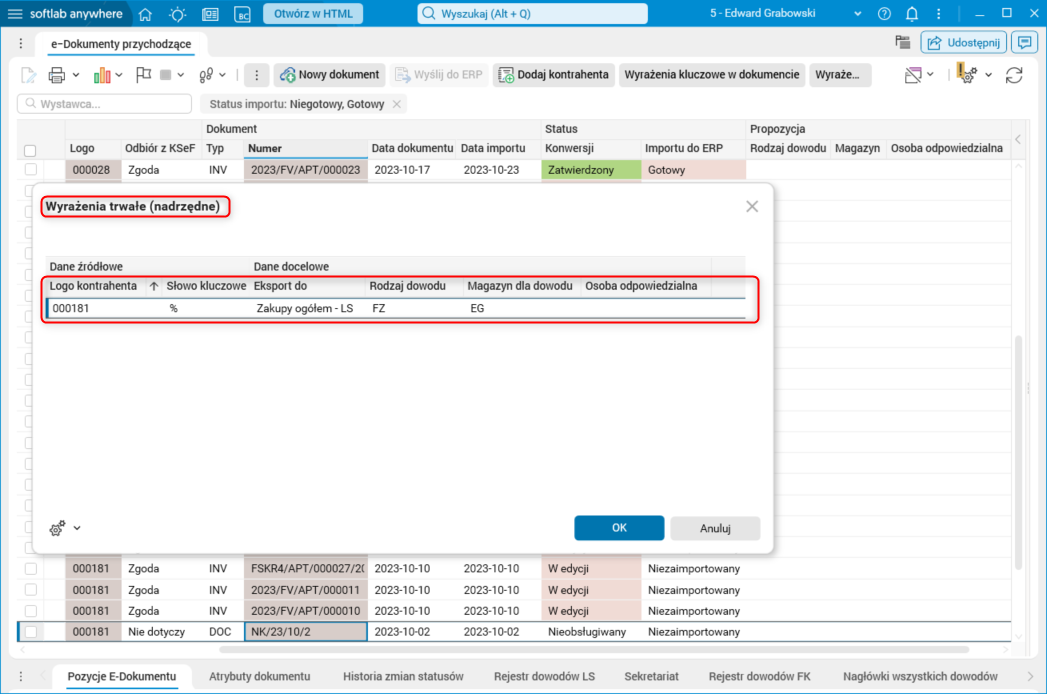Viewport: 1047px width, 694px height.
Task: Expand the dialog gear dropdown arrow
Action: coord(77,528)
